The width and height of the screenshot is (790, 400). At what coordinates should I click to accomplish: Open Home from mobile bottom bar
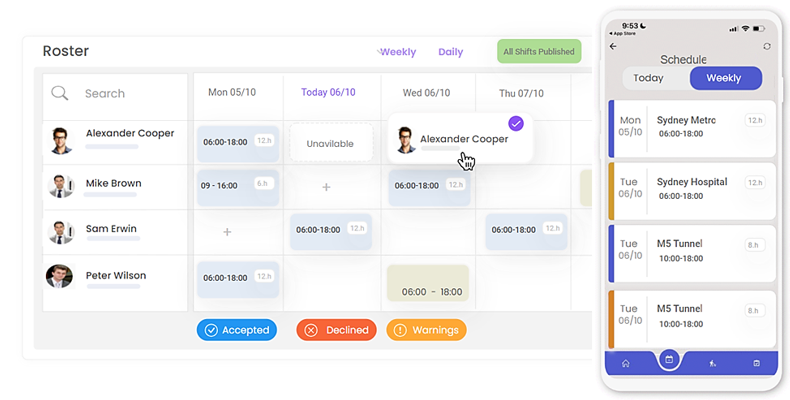626,363
